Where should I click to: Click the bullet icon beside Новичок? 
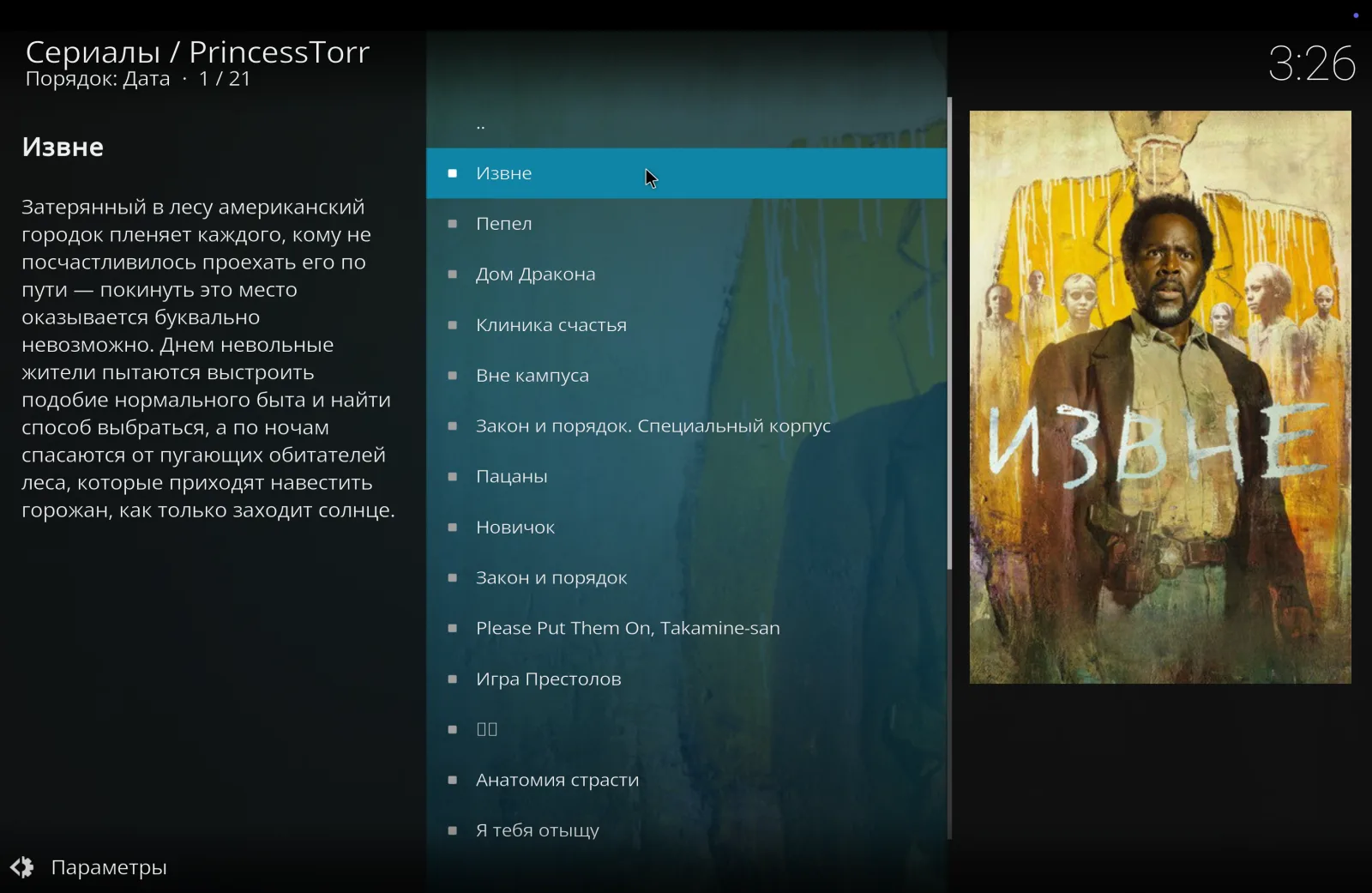pyautogui.click(x=453, y=528)
